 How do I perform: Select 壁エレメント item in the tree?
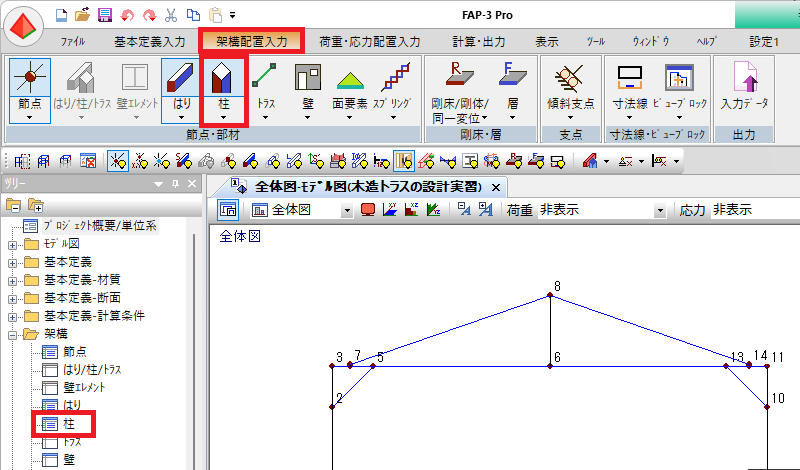click(84, 387)
